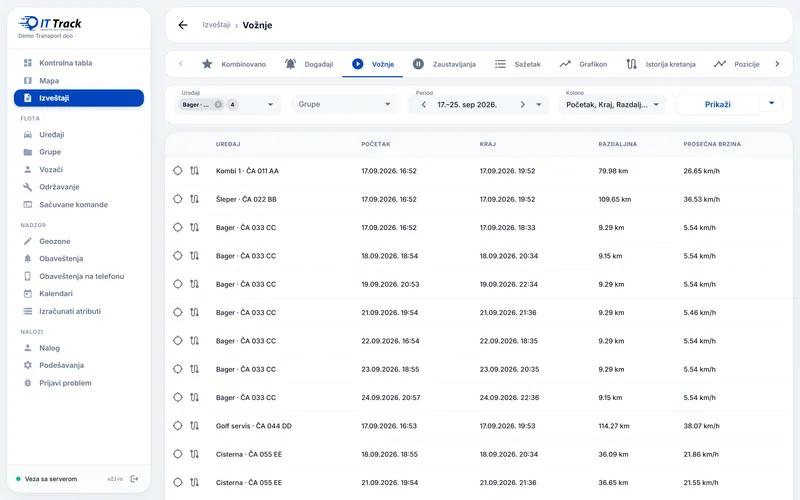The width and height of the screenshot is (800, 500).
Task: Open route icon for Cisterna 21.09.2026. 19:54
Action: [194, 482]
